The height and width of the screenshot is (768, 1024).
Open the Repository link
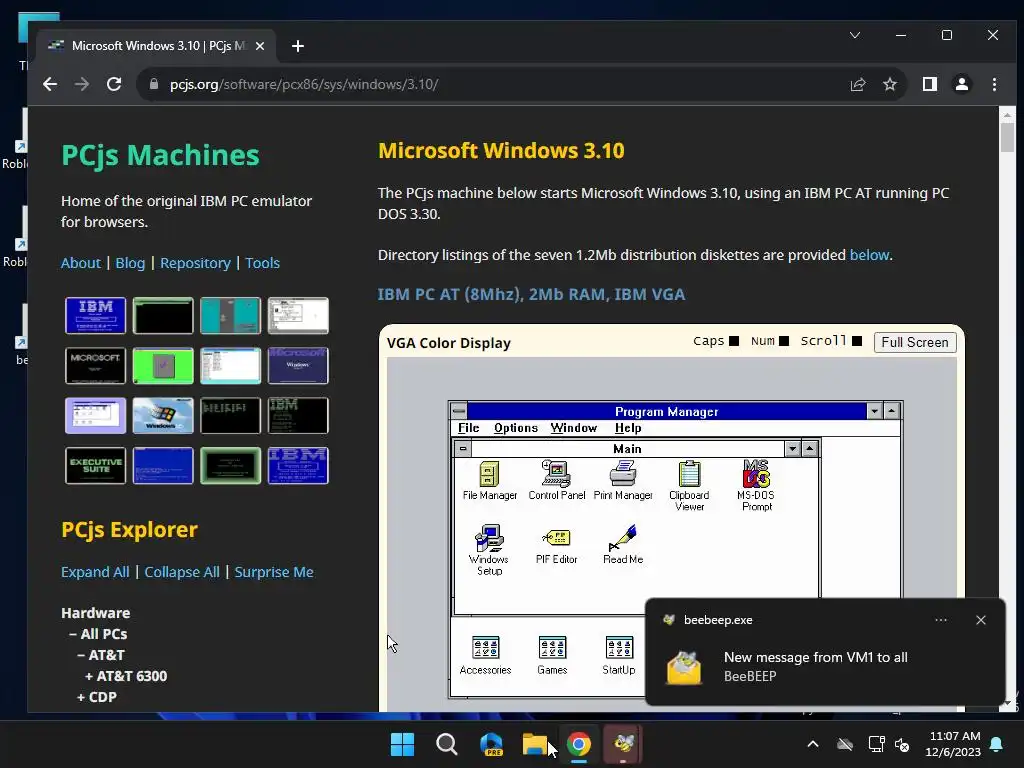coord(195,263)
